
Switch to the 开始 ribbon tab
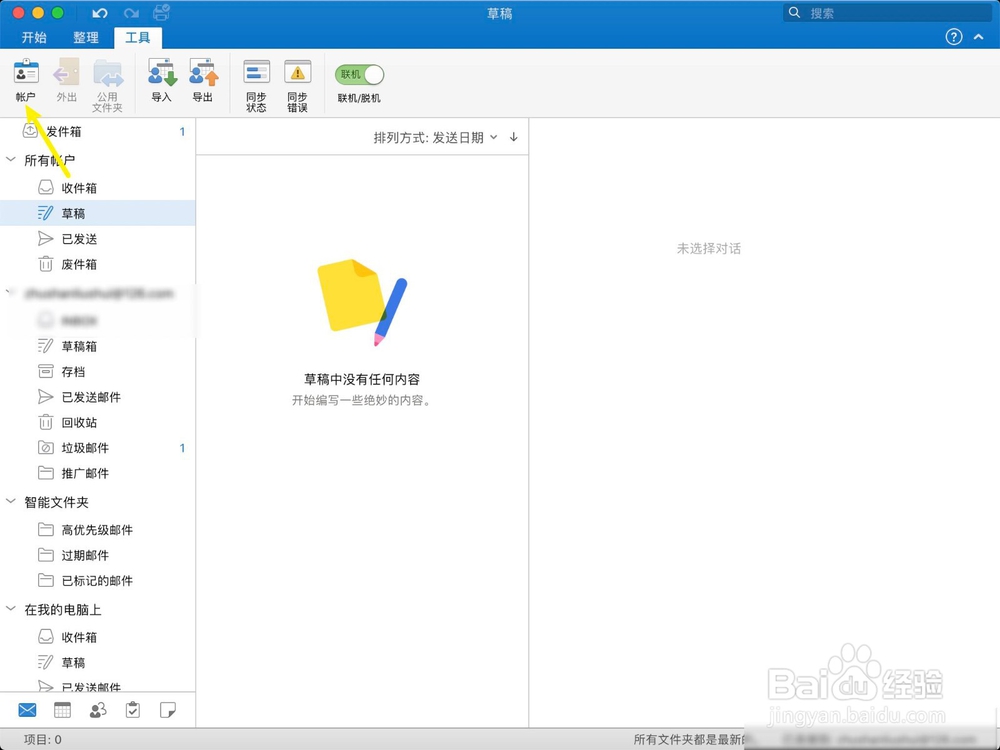tap(33, 37)
